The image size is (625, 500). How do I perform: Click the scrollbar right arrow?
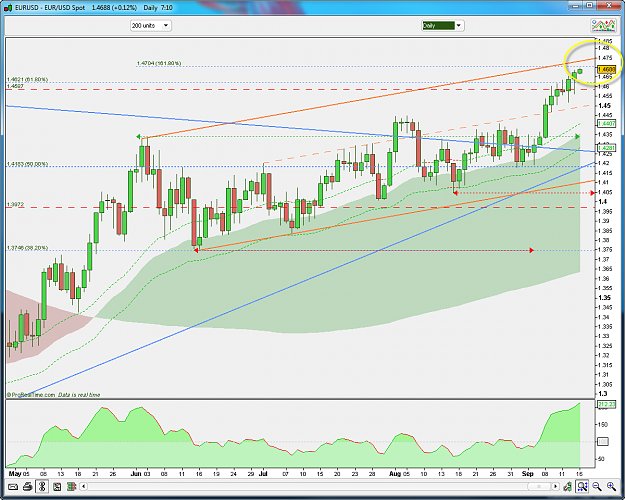coord(556,486)
